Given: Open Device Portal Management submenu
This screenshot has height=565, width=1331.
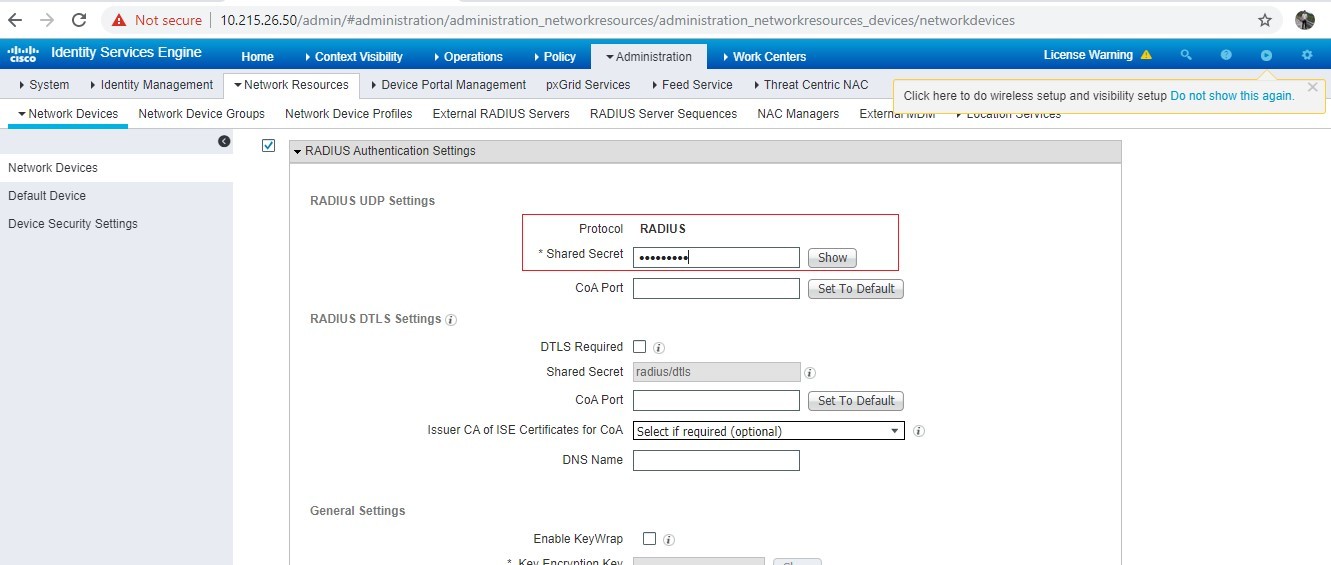Looking at the screenshot, I should point(447,85).
